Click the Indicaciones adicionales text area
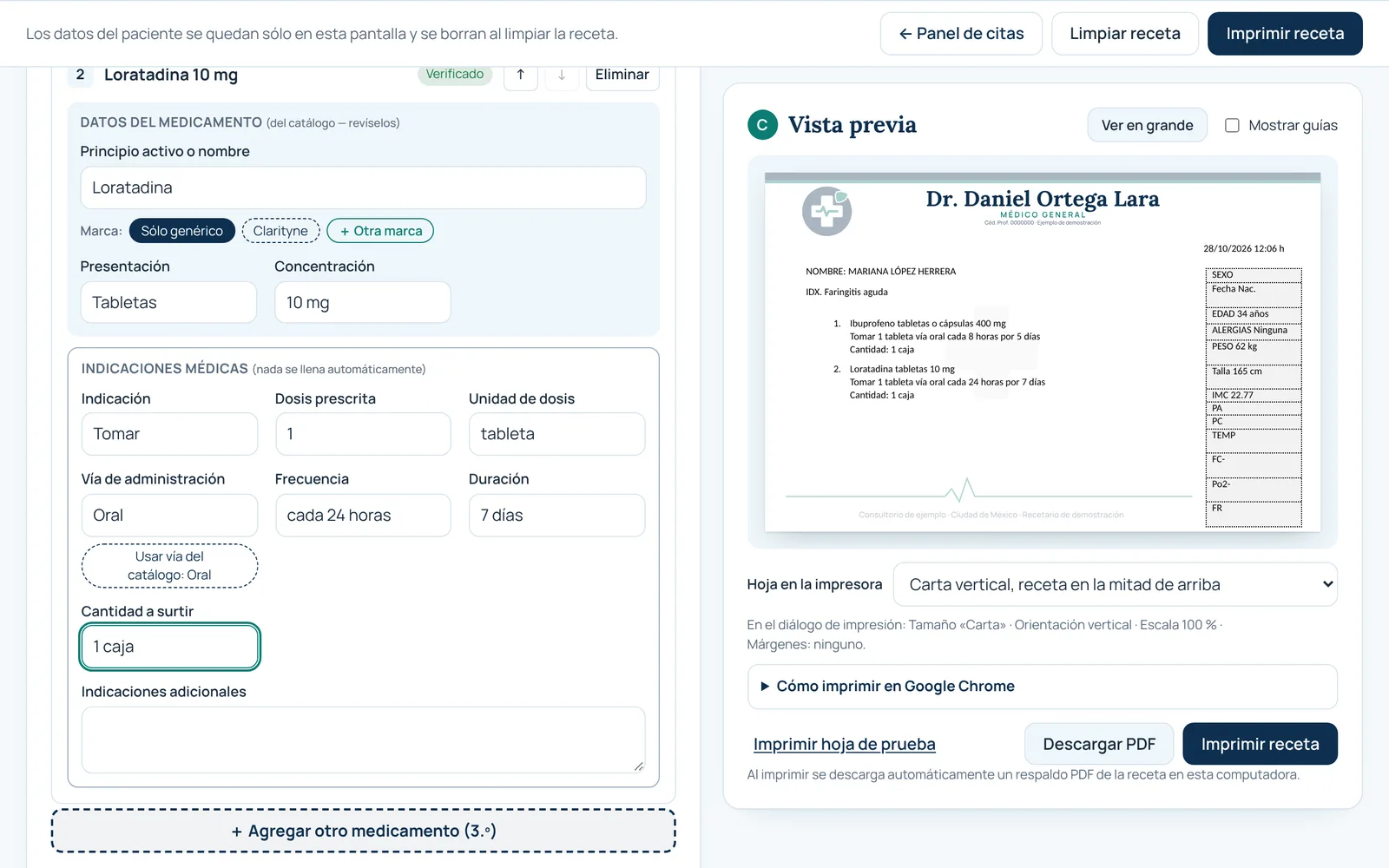Screen dimensions: 1389x868 tap(363, 740)
